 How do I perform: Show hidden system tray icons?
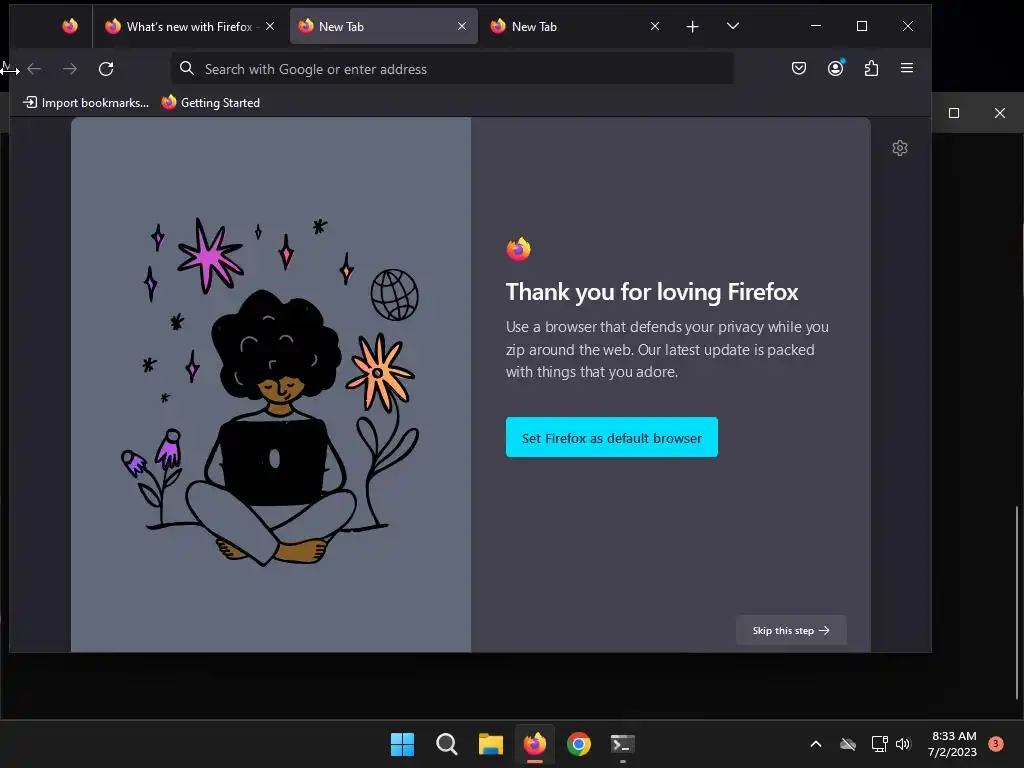(816, 744)
